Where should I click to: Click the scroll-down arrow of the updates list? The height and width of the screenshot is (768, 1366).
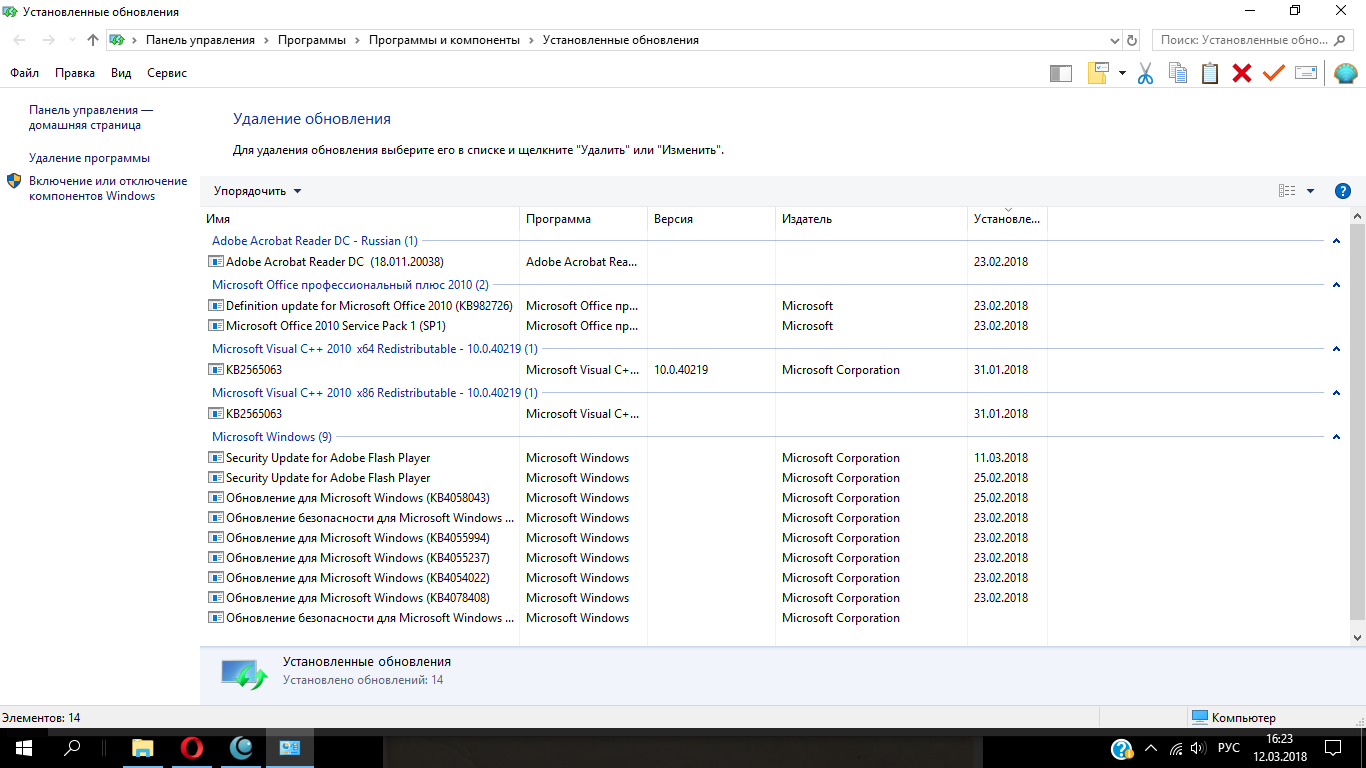[x=1357, y=637]
